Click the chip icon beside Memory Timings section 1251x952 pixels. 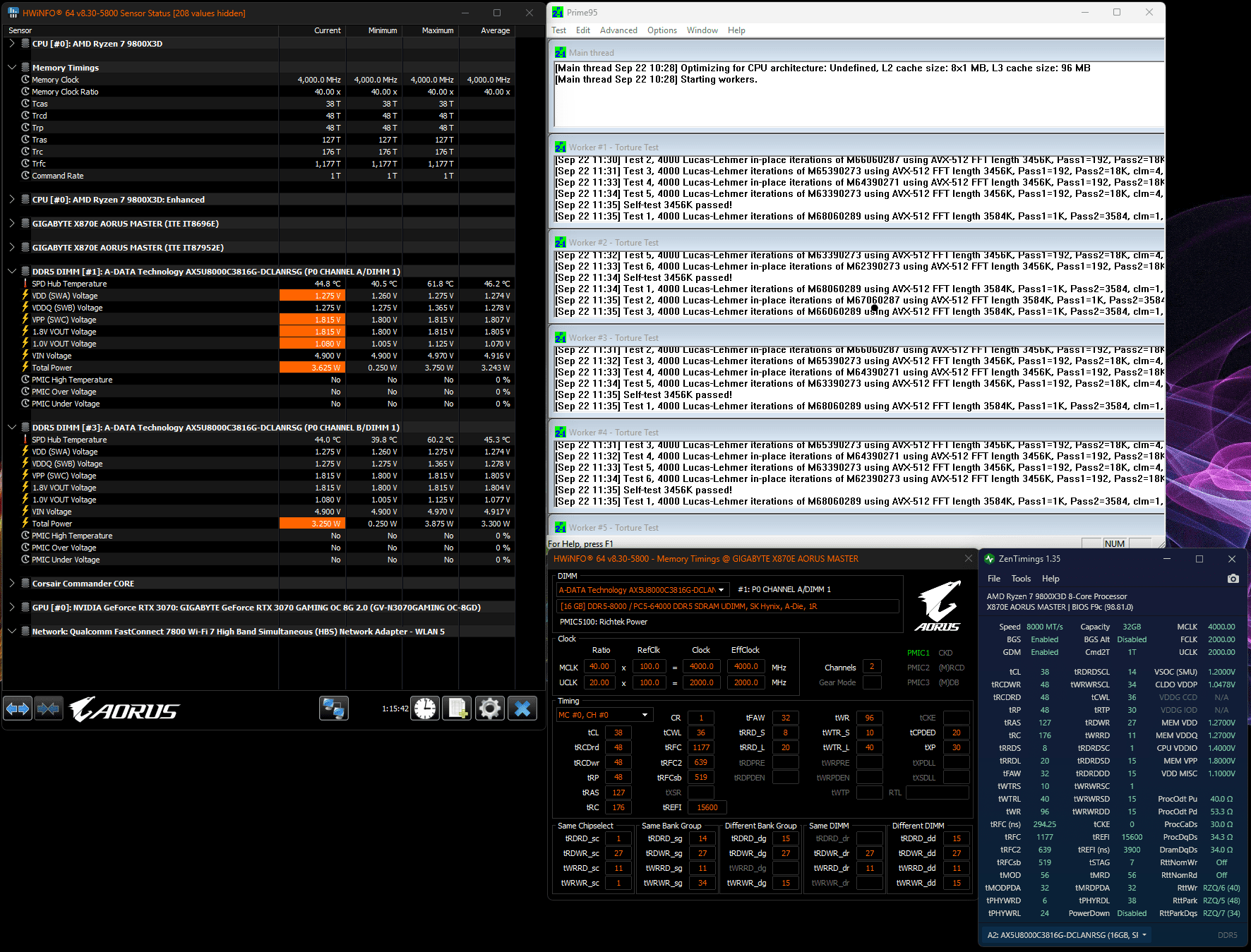(x=25, y=68)
